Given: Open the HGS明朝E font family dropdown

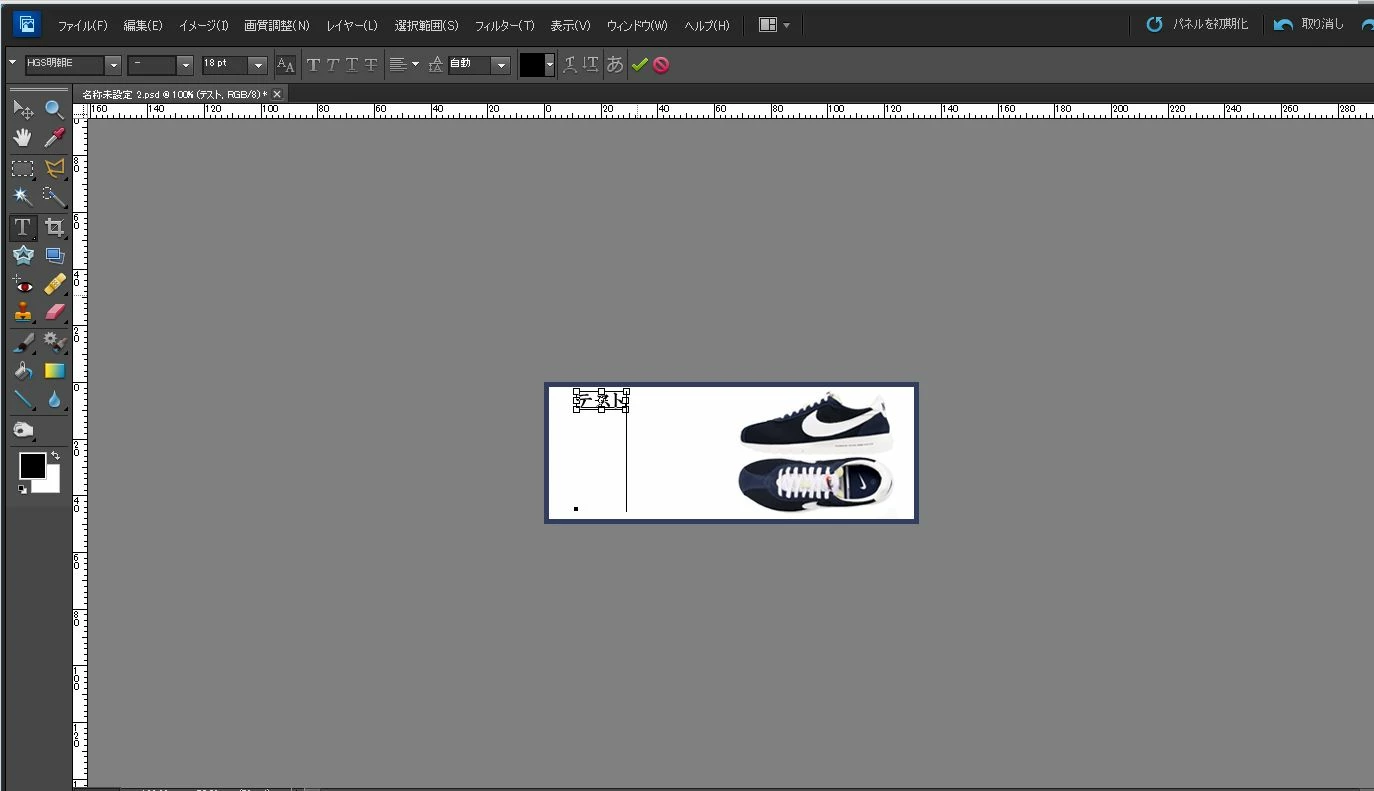Looking at the screenshot, I should pos(113,65).
